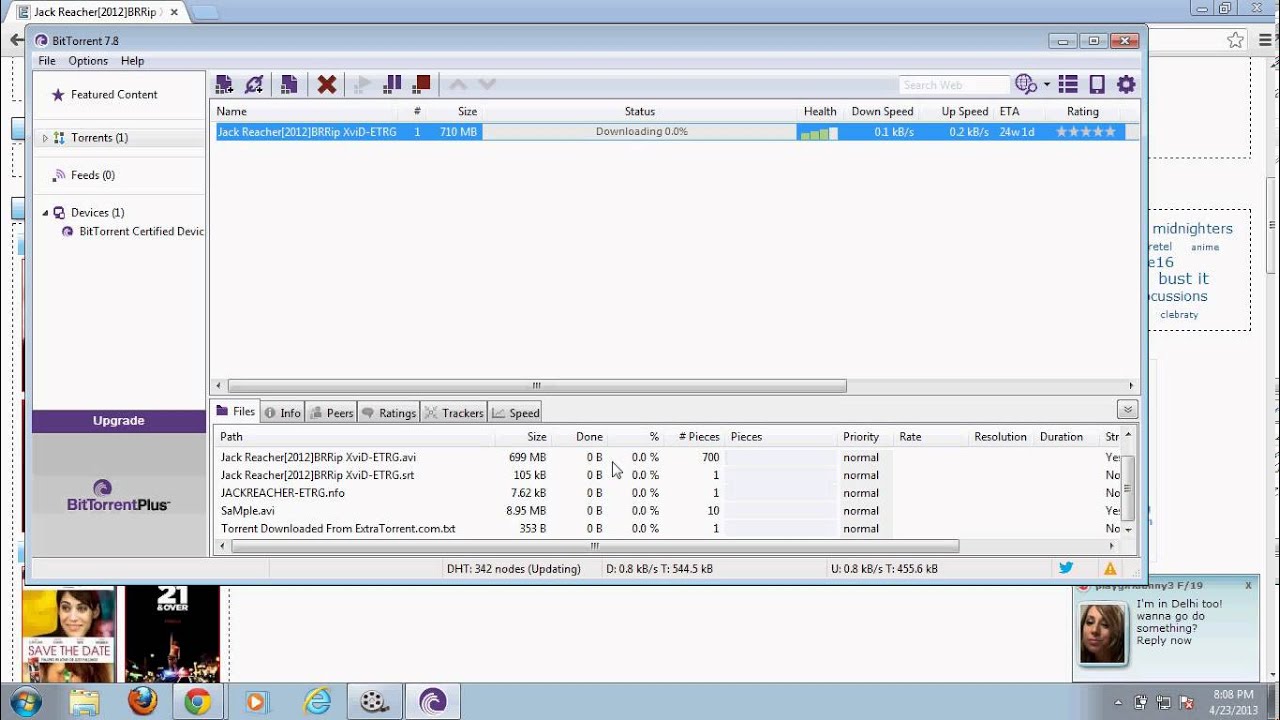Remove the selected torrent with red X
The height and width of the screenshot is (720, 1280).
coord(326,85)
